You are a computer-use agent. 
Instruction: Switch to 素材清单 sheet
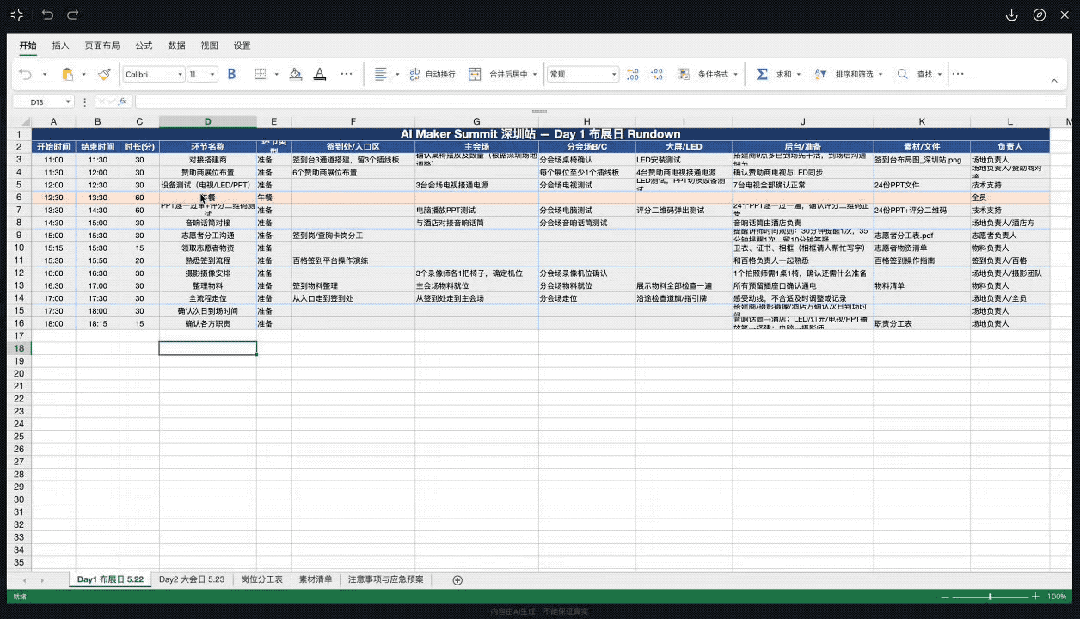(x=315, y=580)
